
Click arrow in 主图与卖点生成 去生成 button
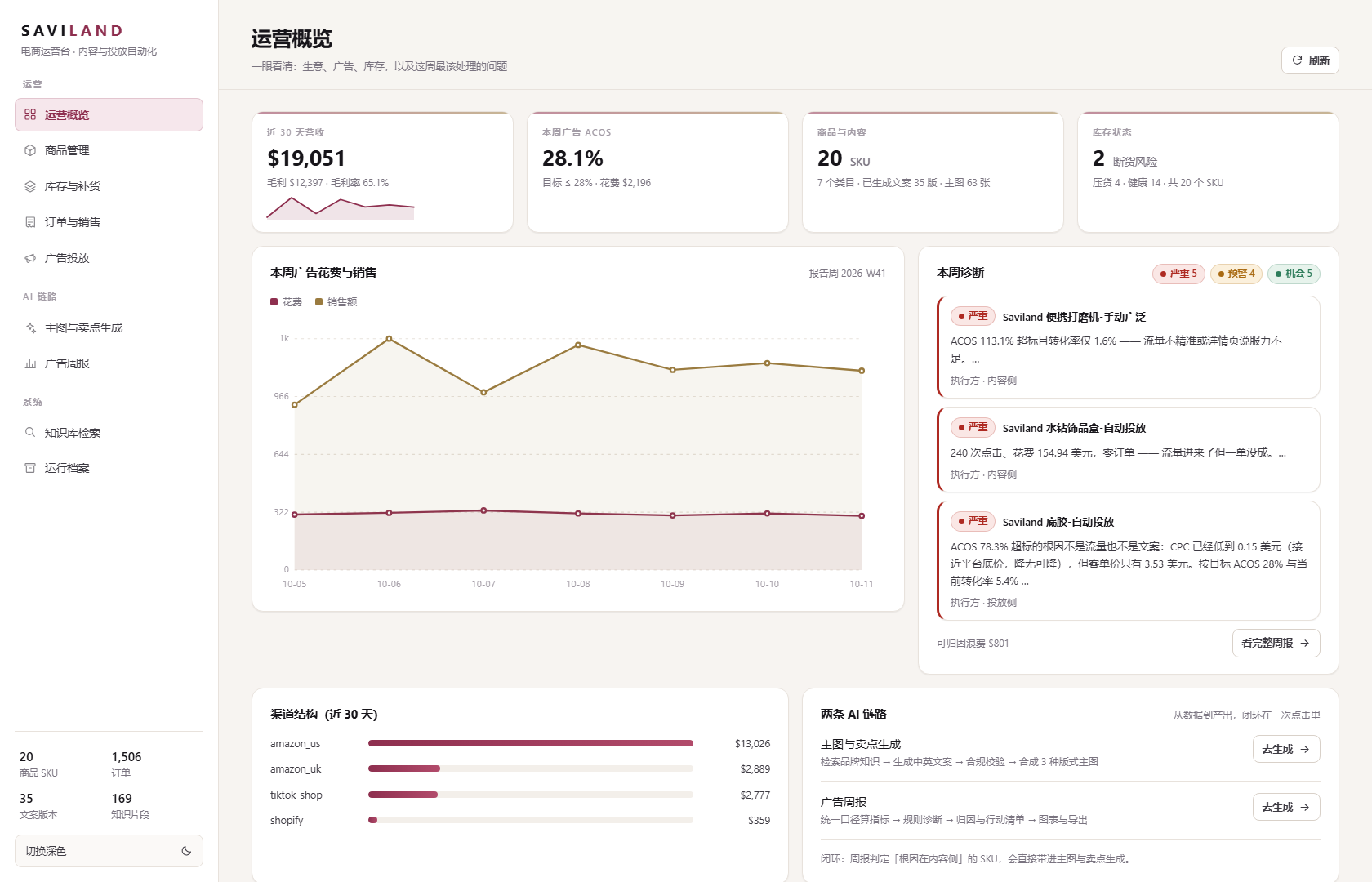coord(1305,749)
